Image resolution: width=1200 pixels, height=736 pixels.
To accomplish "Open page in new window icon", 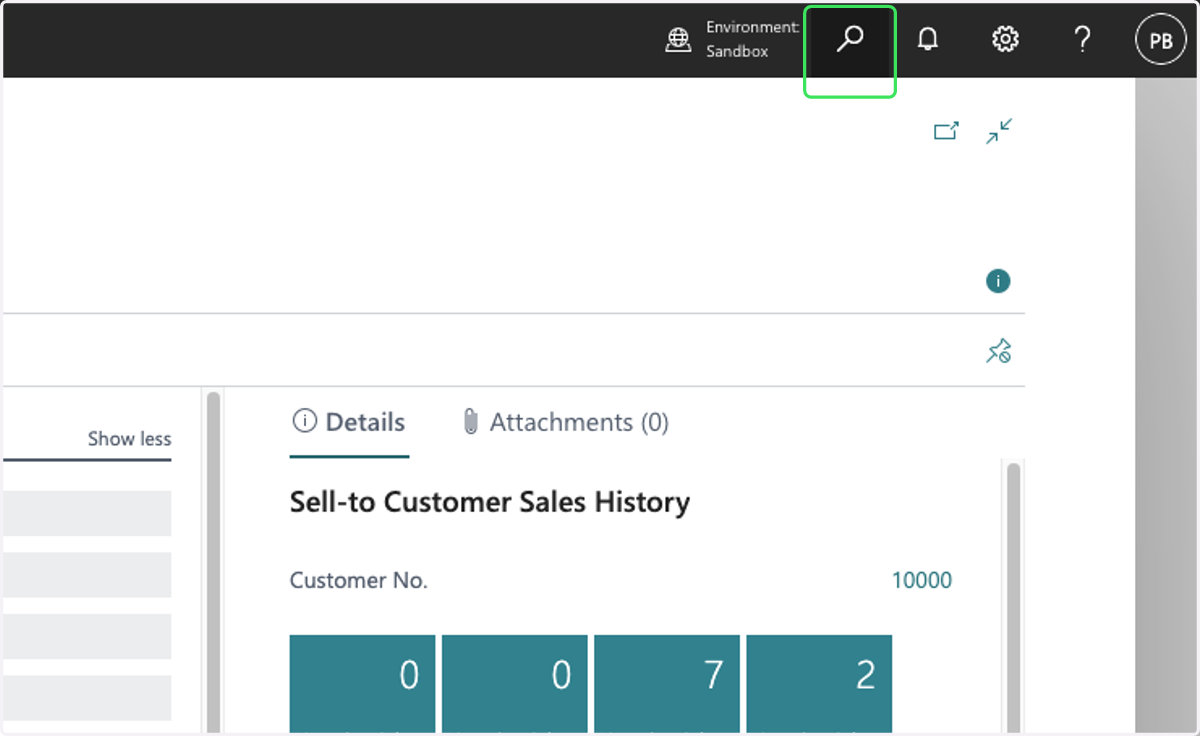I will point(946,131).
